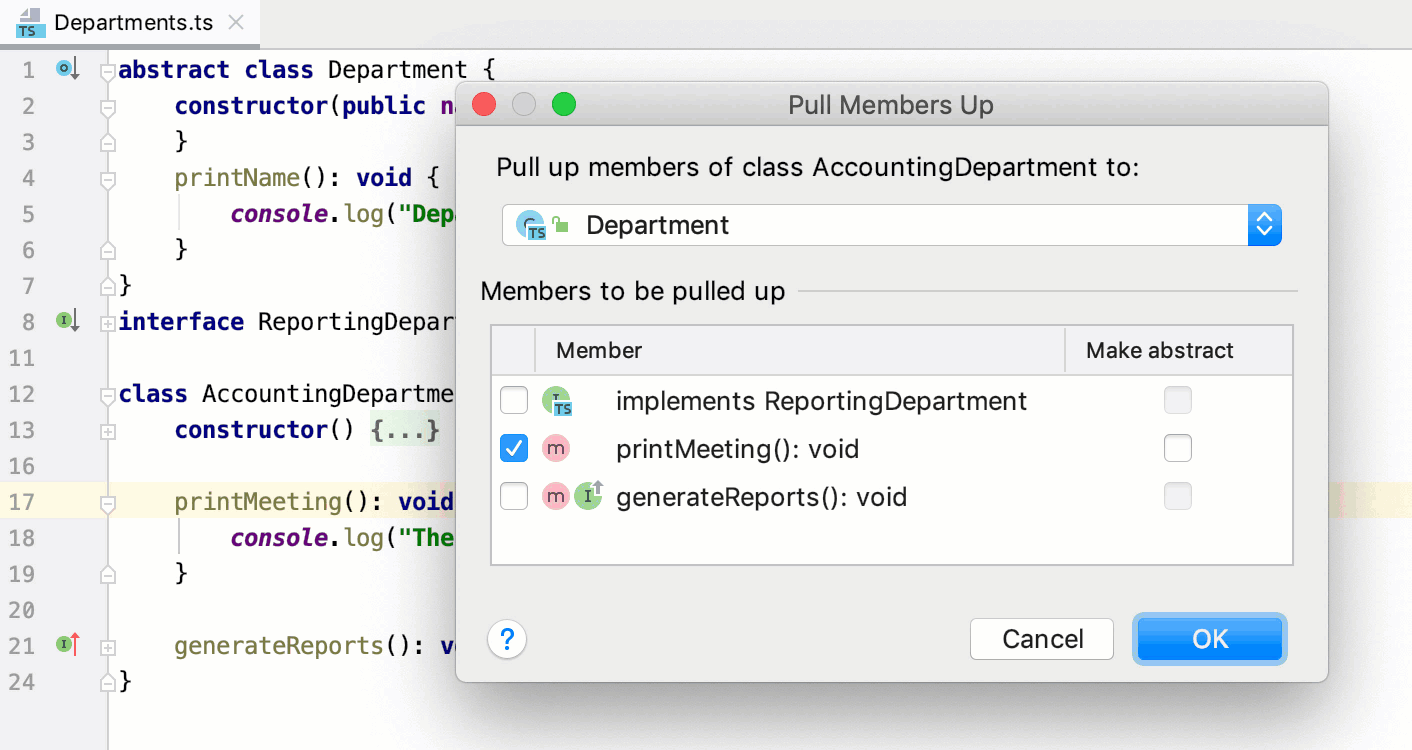The height and width of the screenshot is (750, 1412).
Task: Click the interface icon on the implements ReportingDepartment row
Action: tap(558, 400)
